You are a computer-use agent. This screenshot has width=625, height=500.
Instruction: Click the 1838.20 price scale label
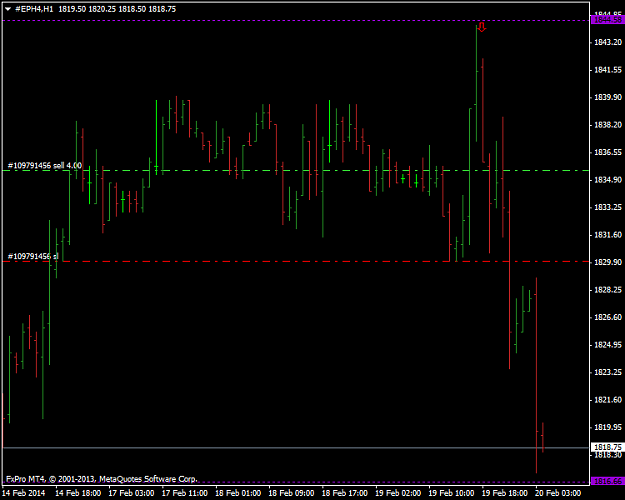[x=608, y=125]
